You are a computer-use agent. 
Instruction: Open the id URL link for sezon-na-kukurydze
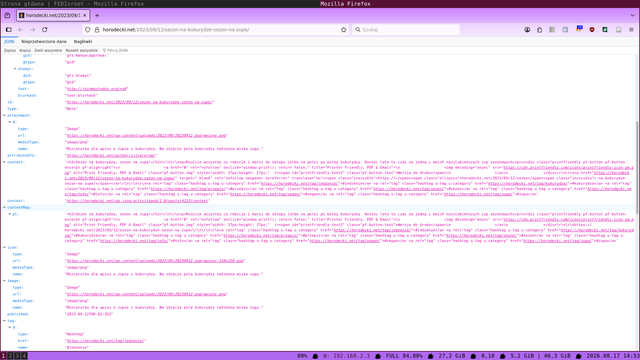pos(140,102)
